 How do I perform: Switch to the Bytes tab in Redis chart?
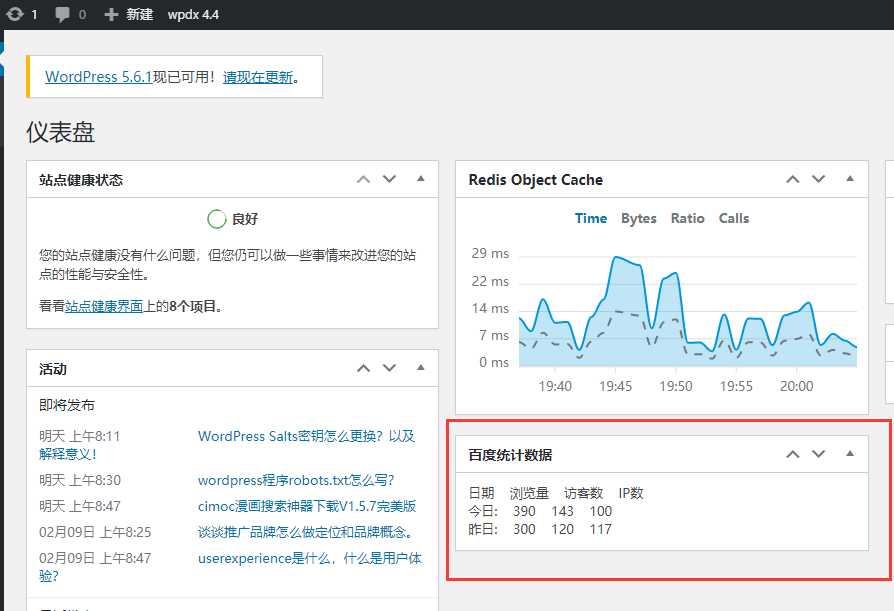639,218
